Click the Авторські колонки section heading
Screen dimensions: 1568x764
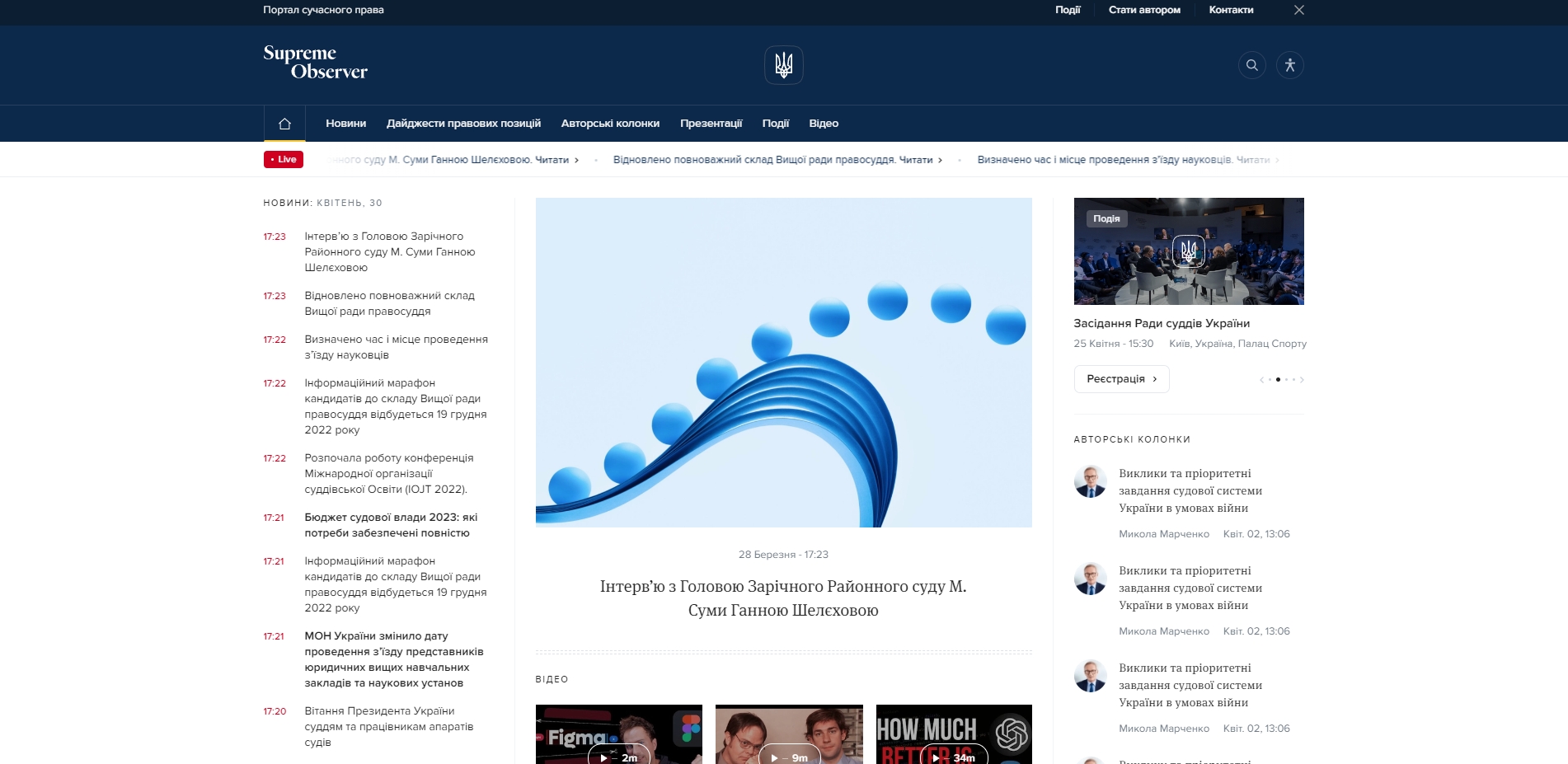[x=1132, y=439]
